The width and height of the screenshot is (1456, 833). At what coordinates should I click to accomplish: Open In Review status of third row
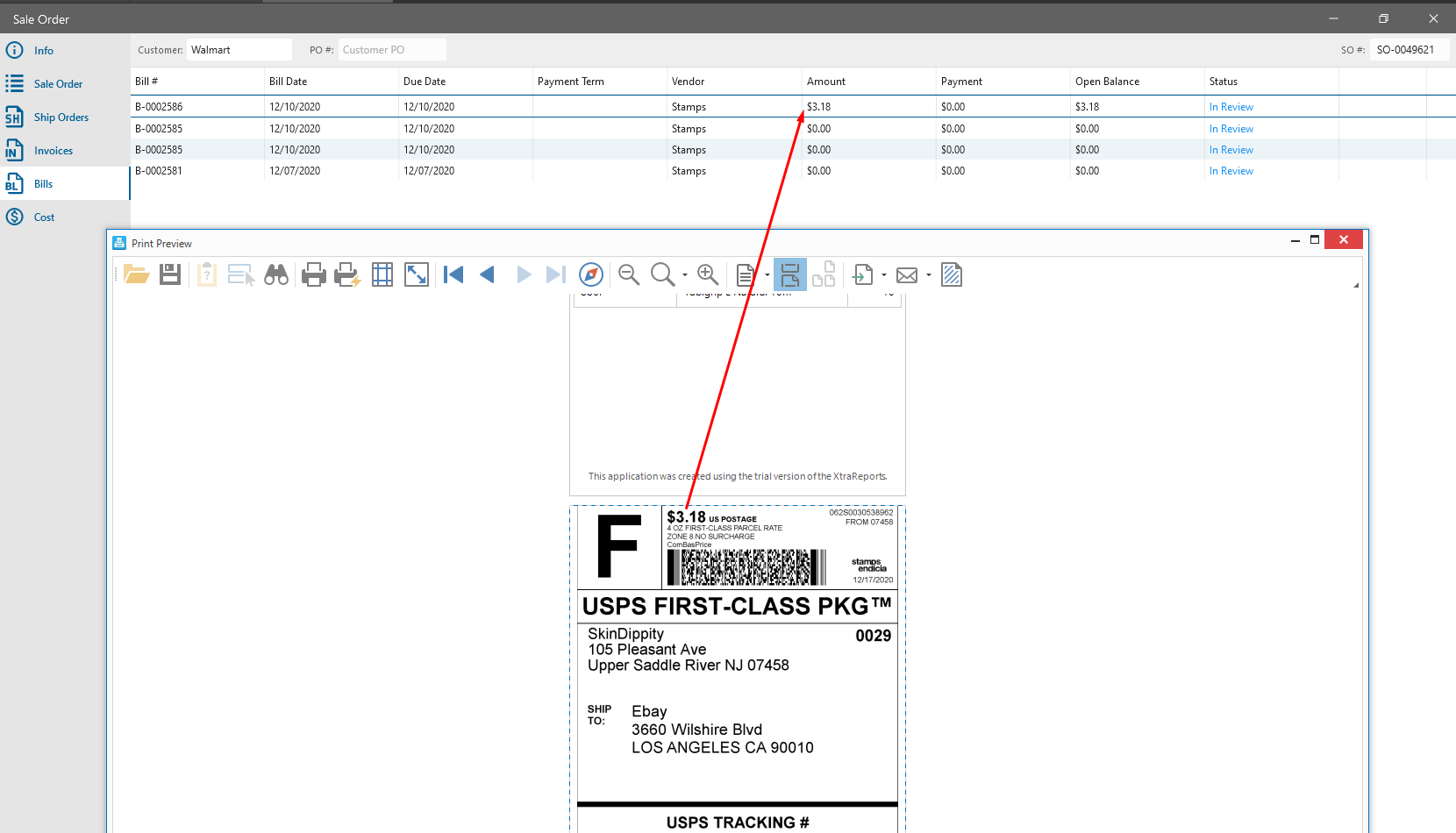[x=1231, y=150]
